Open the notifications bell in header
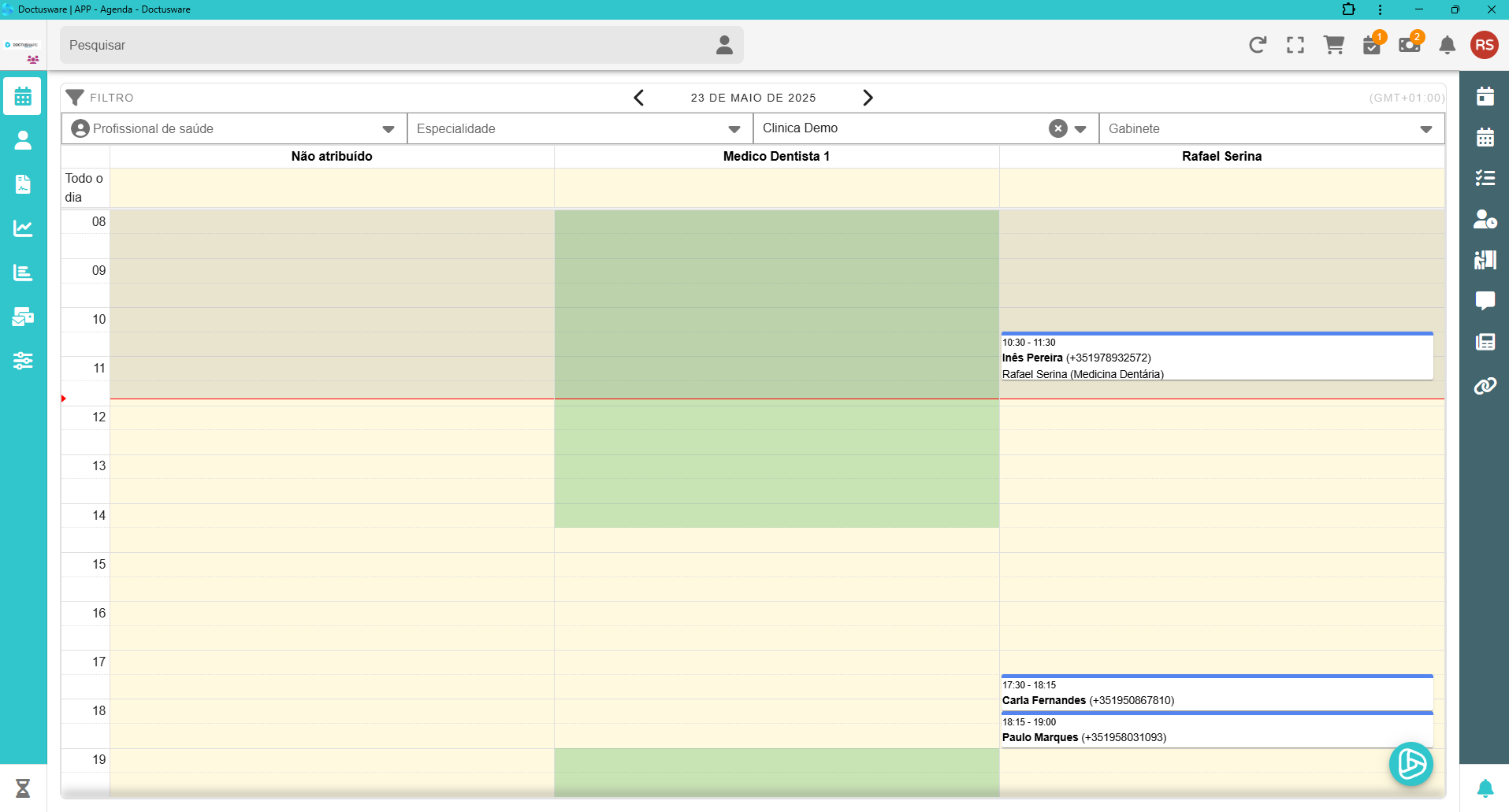 click(x=1447, y=45)
